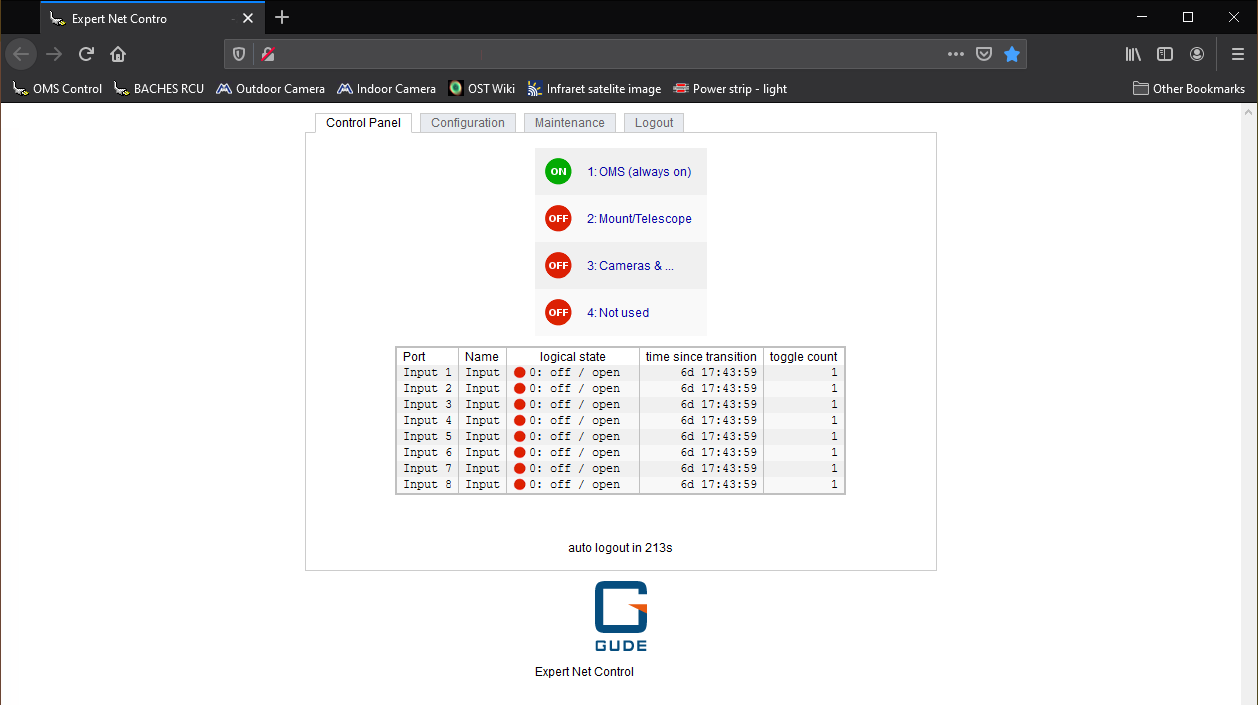
Task: Open the Library icon in toolbar
Action: pyautogui.click(x=1133, y=54)
